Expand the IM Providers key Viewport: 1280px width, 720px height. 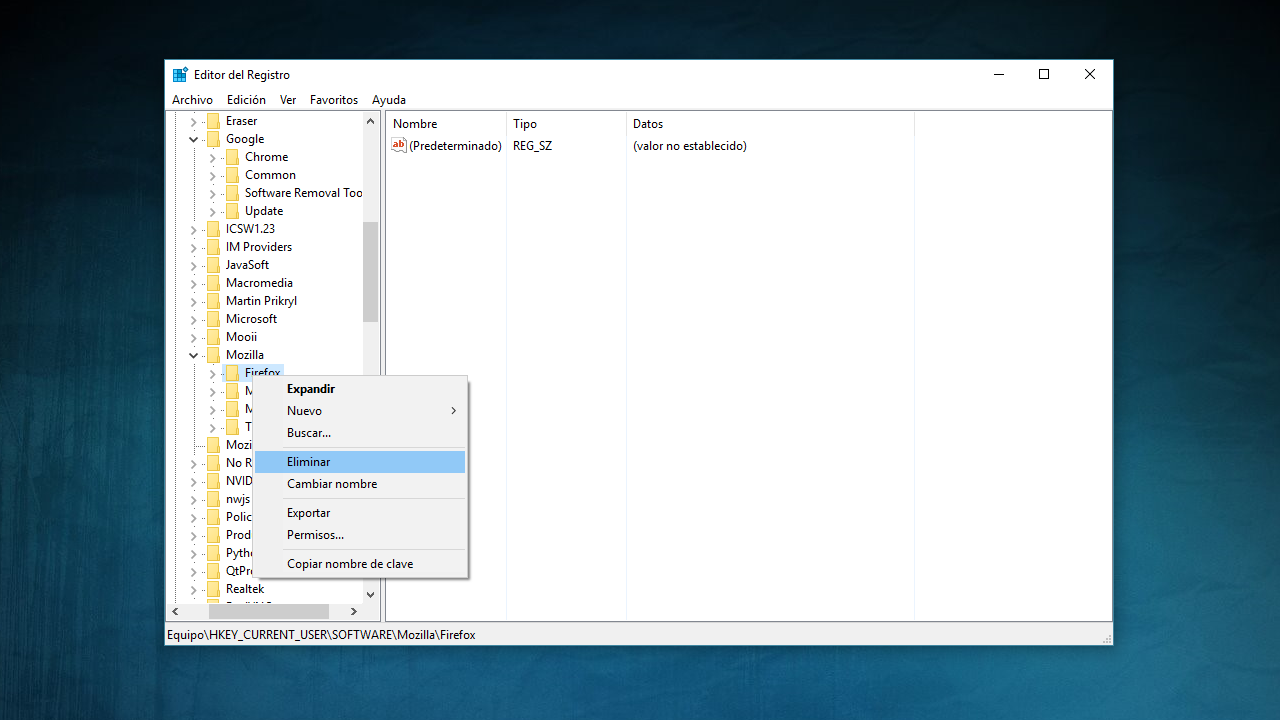[194, 247]
